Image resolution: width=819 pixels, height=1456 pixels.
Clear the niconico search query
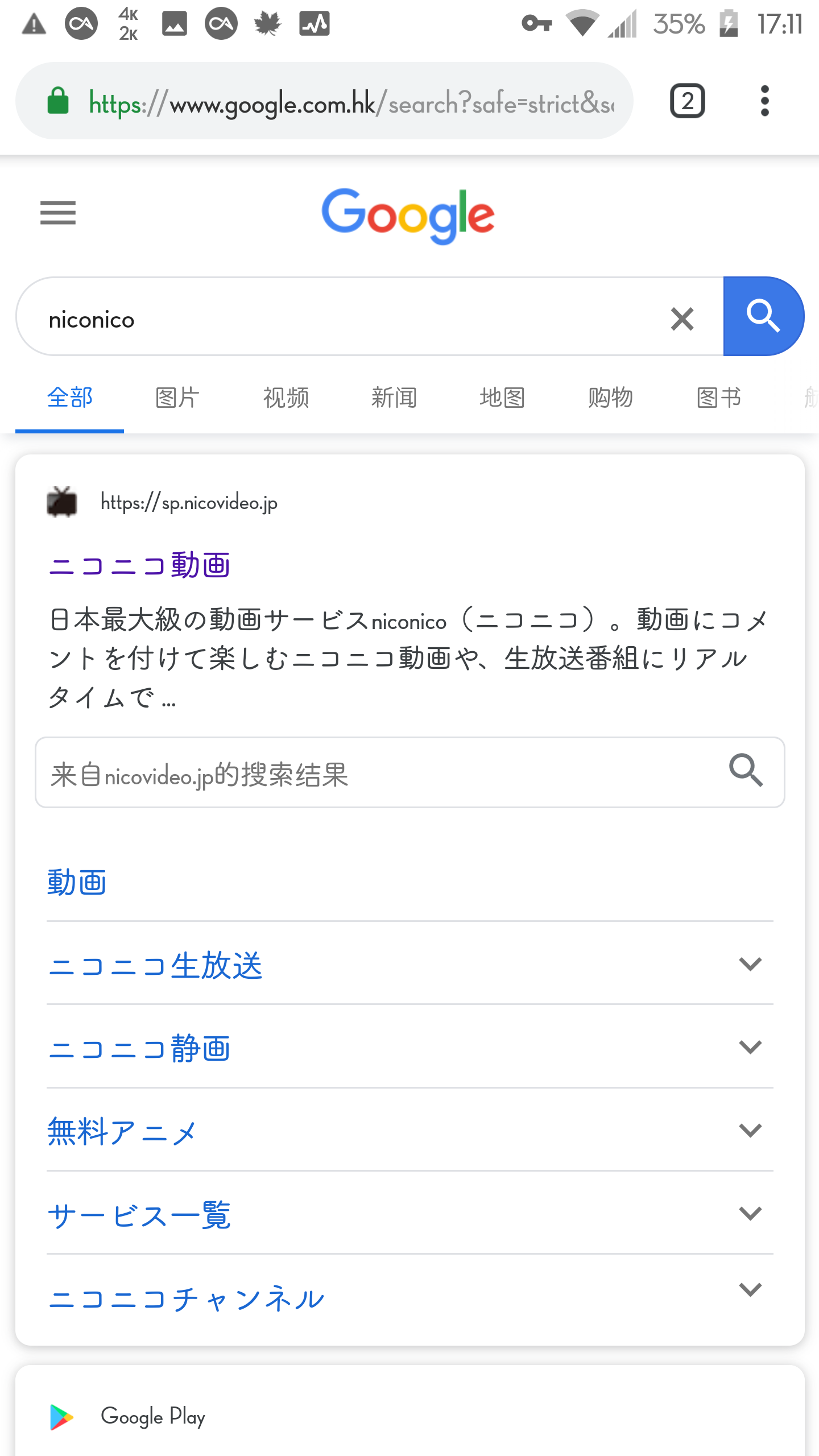click(x=682, y=318)
